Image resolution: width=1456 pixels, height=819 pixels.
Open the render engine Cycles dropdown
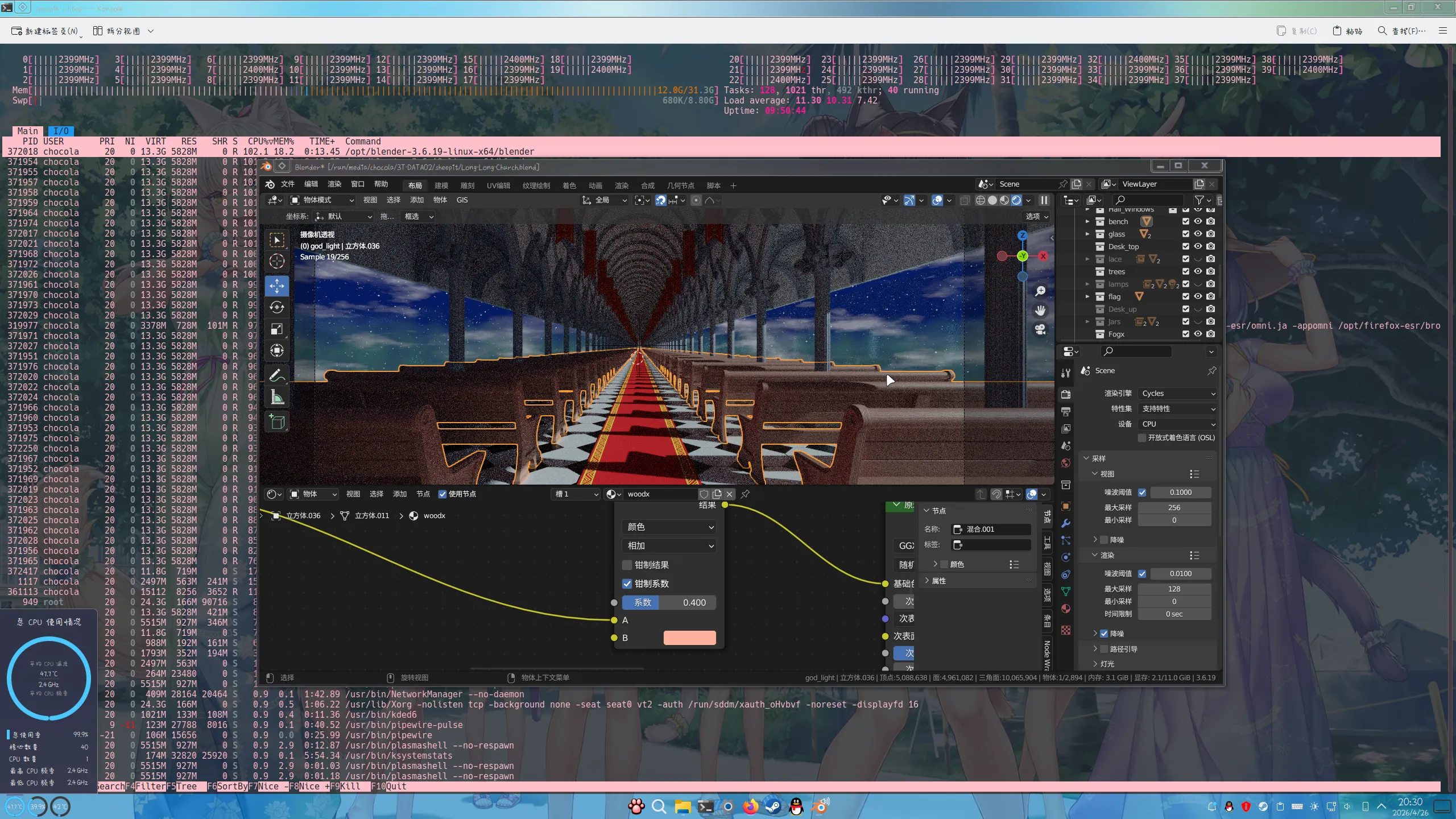tap(1177, 394)
